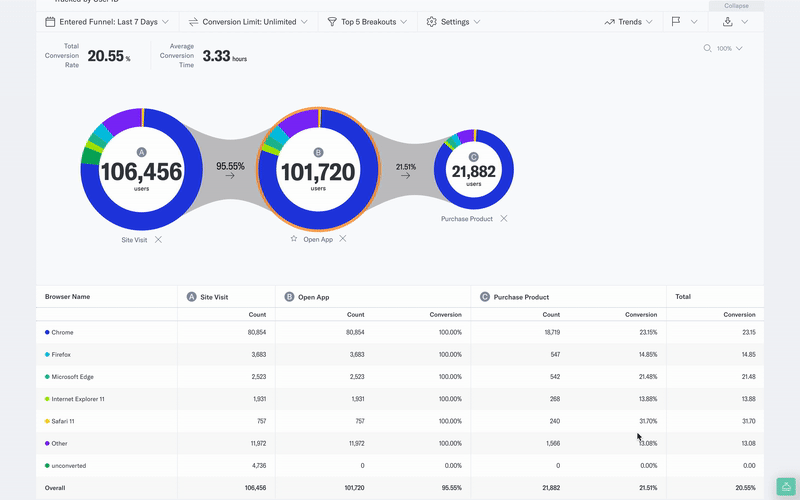Click the funnel filter icon for Breakouts

332,22
